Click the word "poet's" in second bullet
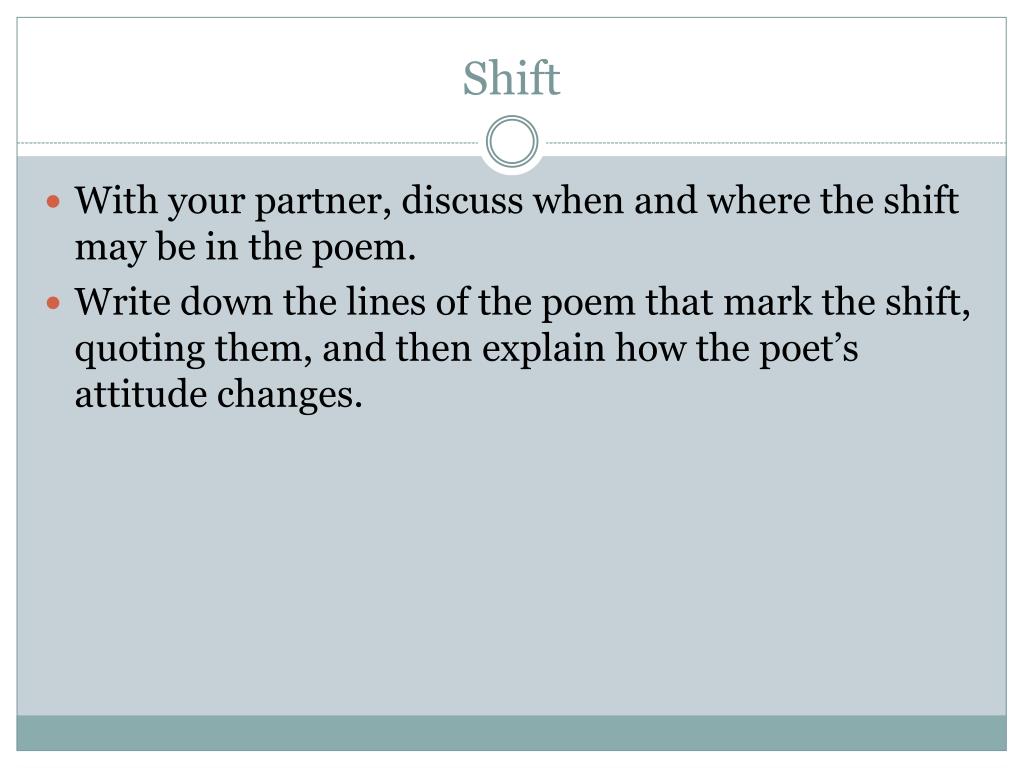Viewport: 1024px width, 768px height. pyautogui.click(x=808, y=349)
